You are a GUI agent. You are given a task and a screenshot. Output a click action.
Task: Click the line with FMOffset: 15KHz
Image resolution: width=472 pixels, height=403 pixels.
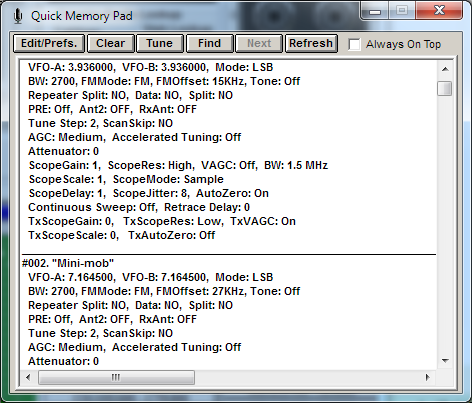[164, 81]
